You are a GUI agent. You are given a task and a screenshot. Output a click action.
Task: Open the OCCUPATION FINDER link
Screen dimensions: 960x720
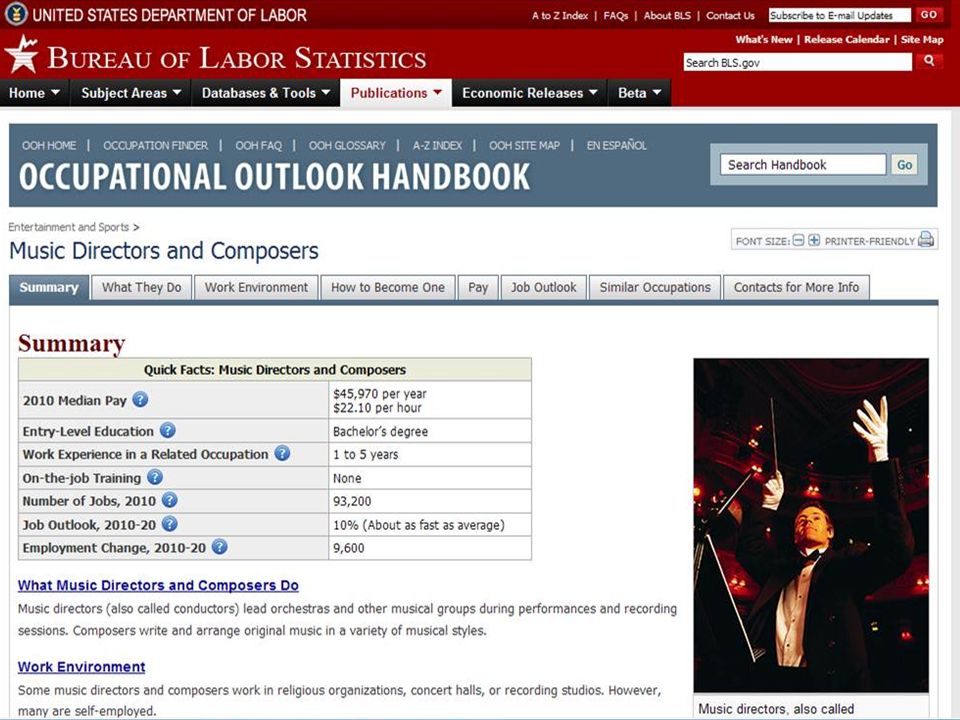point(156,146)
